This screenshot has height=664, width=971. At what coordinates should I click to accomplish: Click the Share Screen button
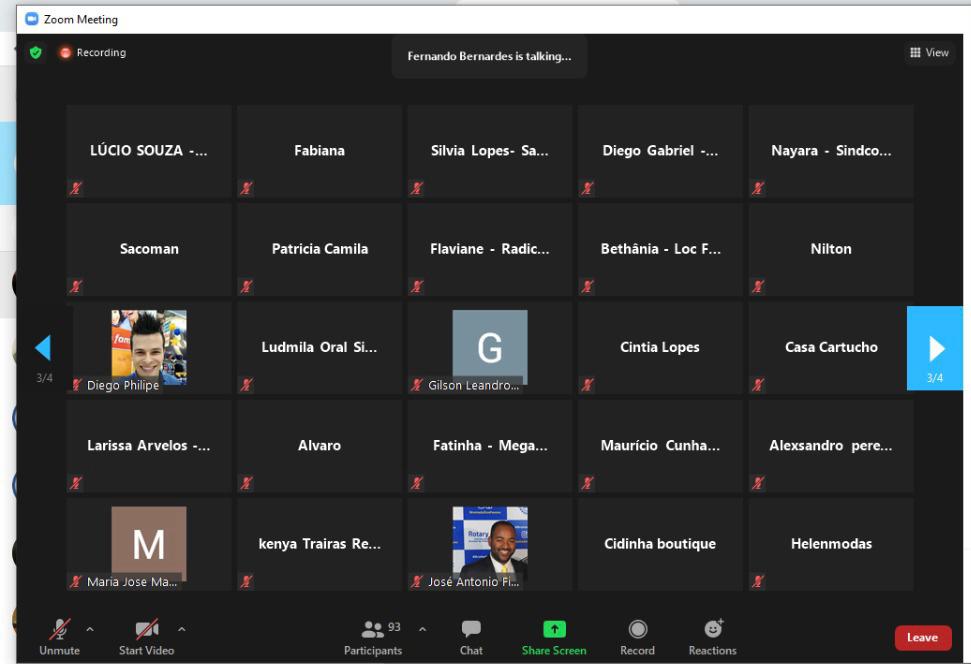(x=554, y=636)
